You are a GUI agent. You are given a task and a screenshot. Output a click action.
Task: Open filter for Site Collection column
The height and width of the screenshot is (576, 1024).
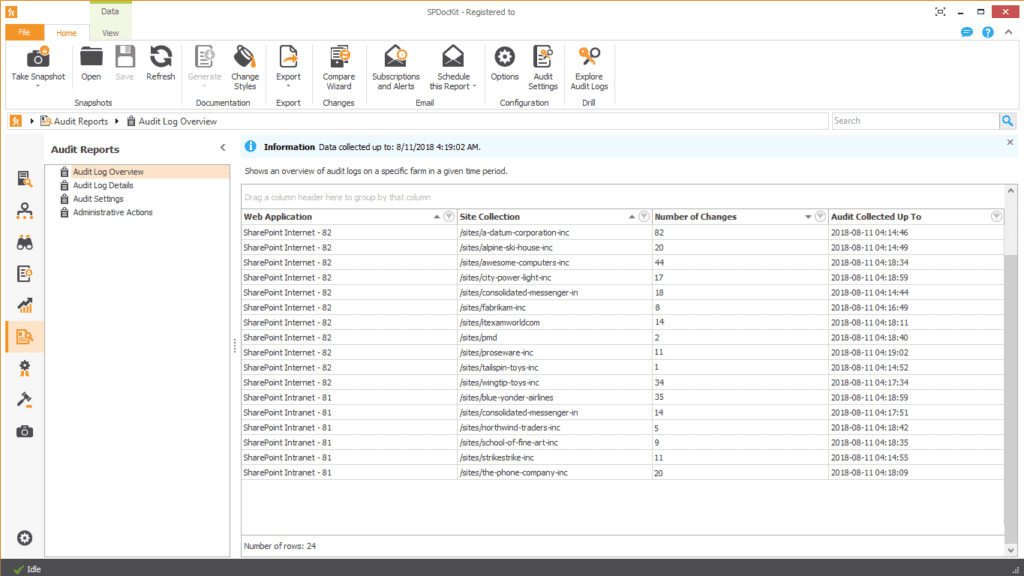pos(644,216)
